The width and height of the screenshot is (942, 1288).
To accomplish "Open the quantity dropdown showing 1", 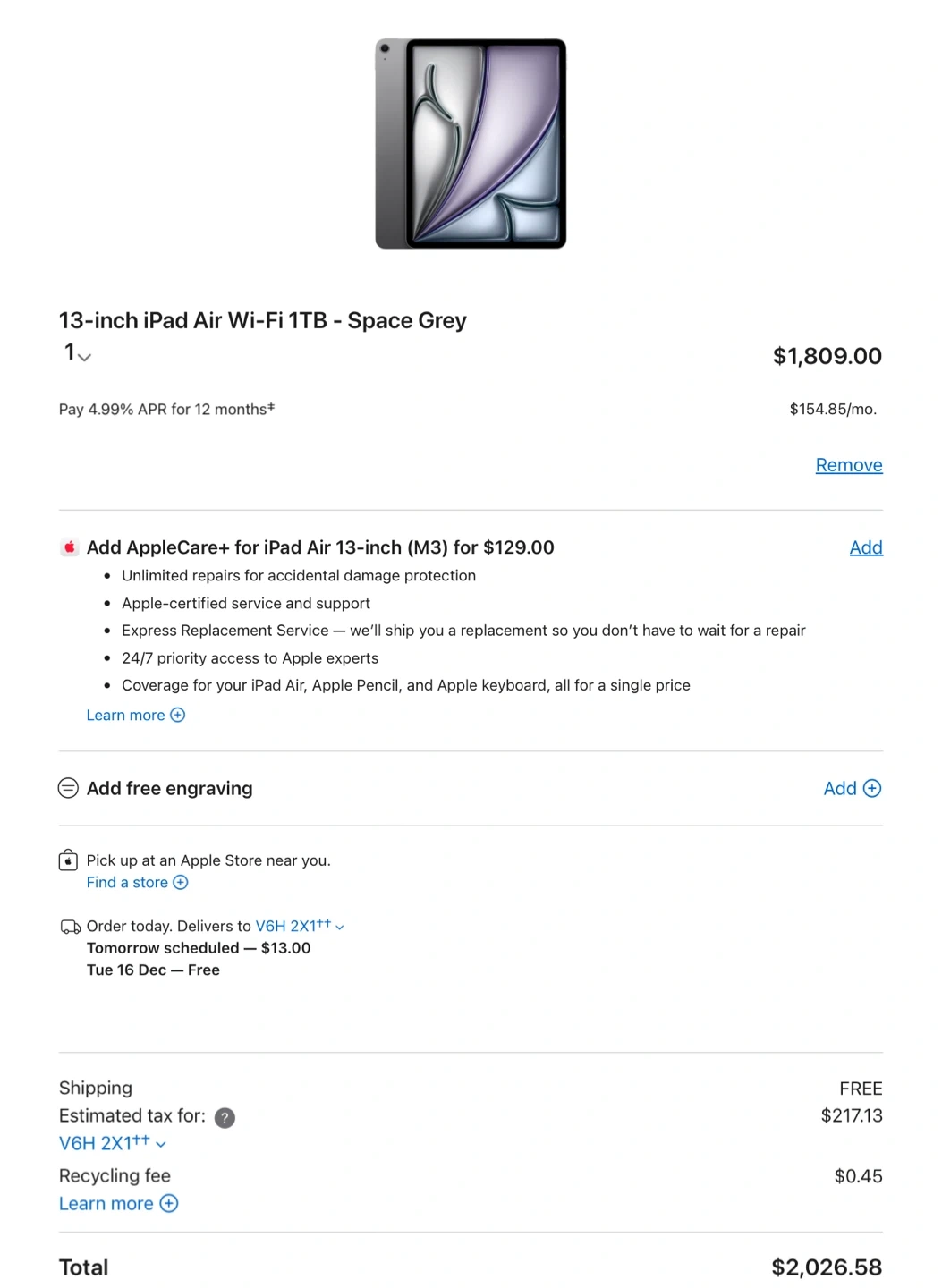I will click(x=77, y=353).
